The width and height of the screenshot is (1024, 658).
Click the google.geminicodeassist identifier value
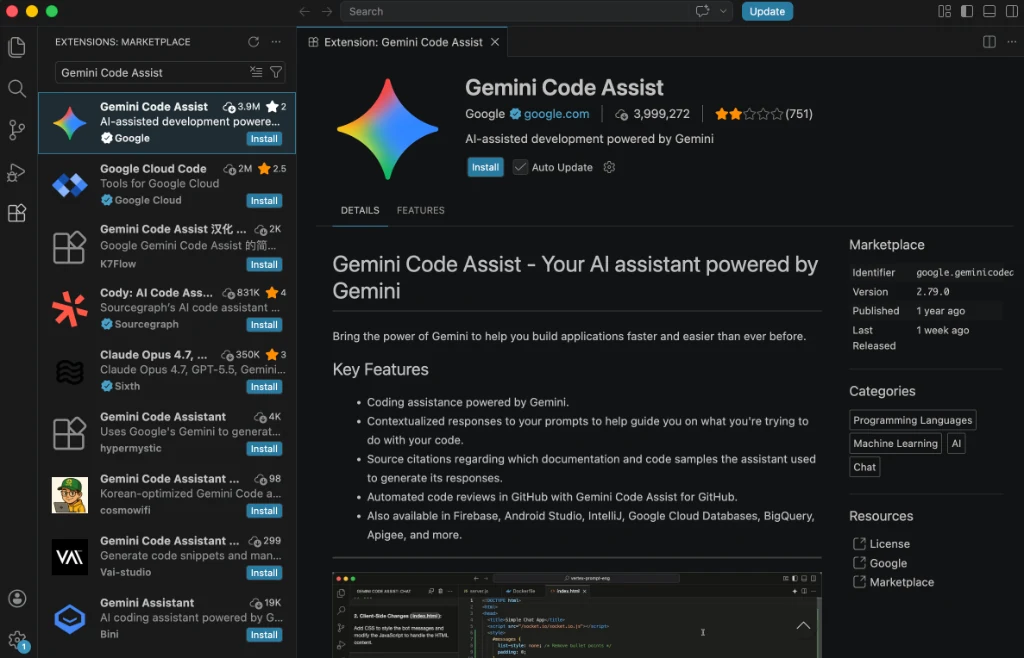point(965,272)
